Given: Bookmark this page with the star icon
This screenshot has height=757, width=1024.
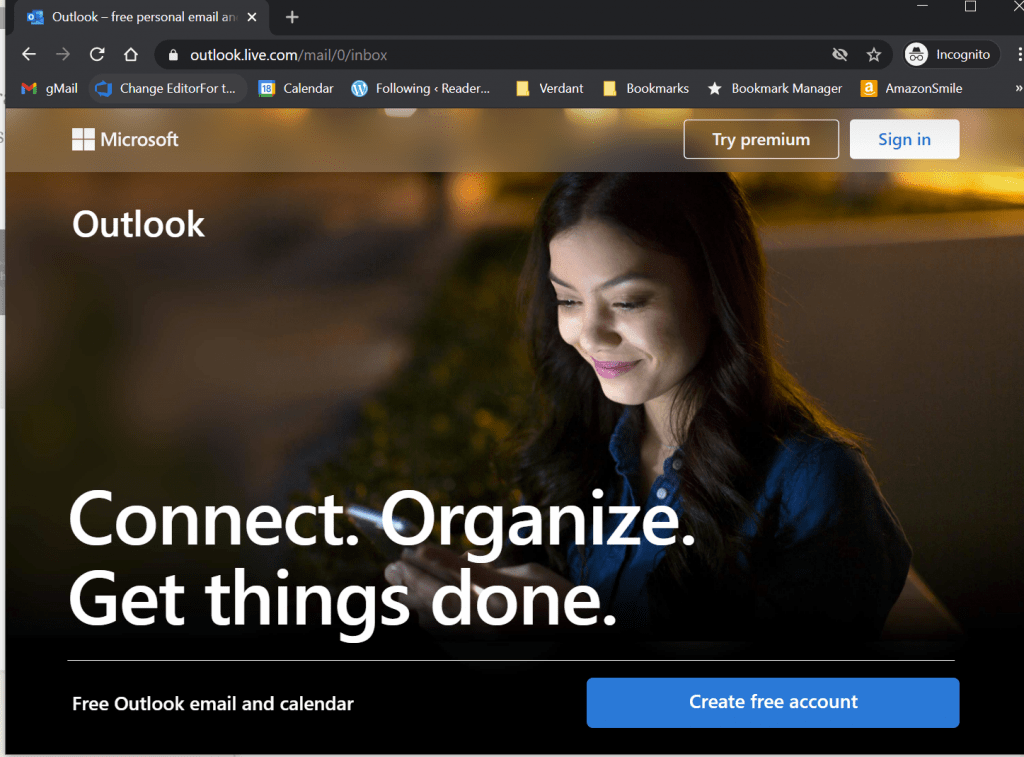Looking at the screenshot, I should [873, 55].
